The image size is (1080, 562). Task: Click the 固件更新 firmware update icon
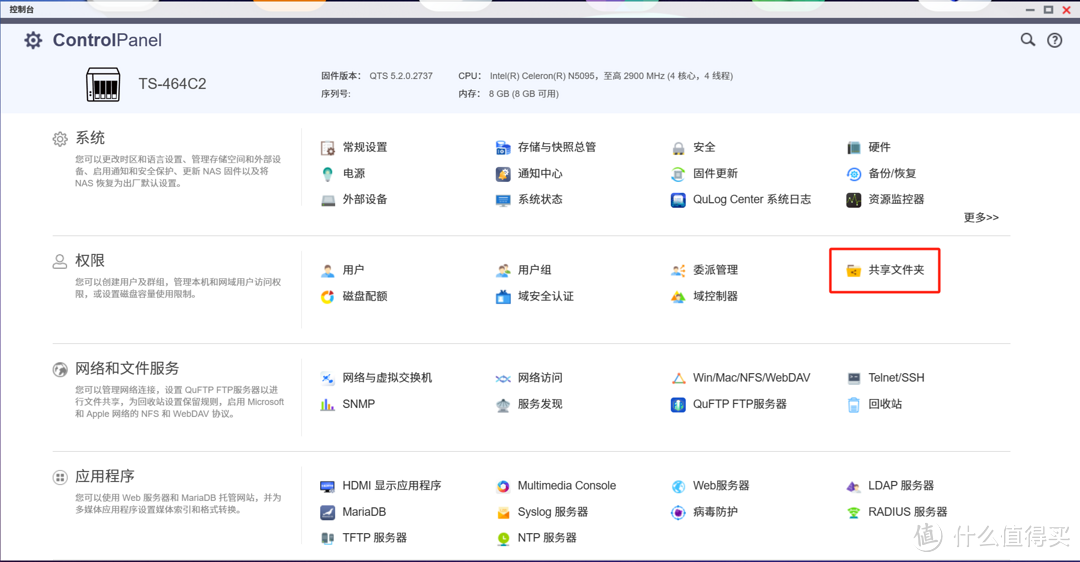pyautogui.click(x=678, y=174)
